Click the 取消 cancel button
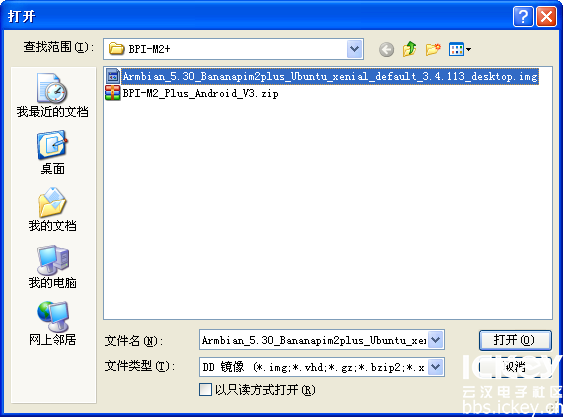Screen dimensions: 563x417 tap(515, 367)
